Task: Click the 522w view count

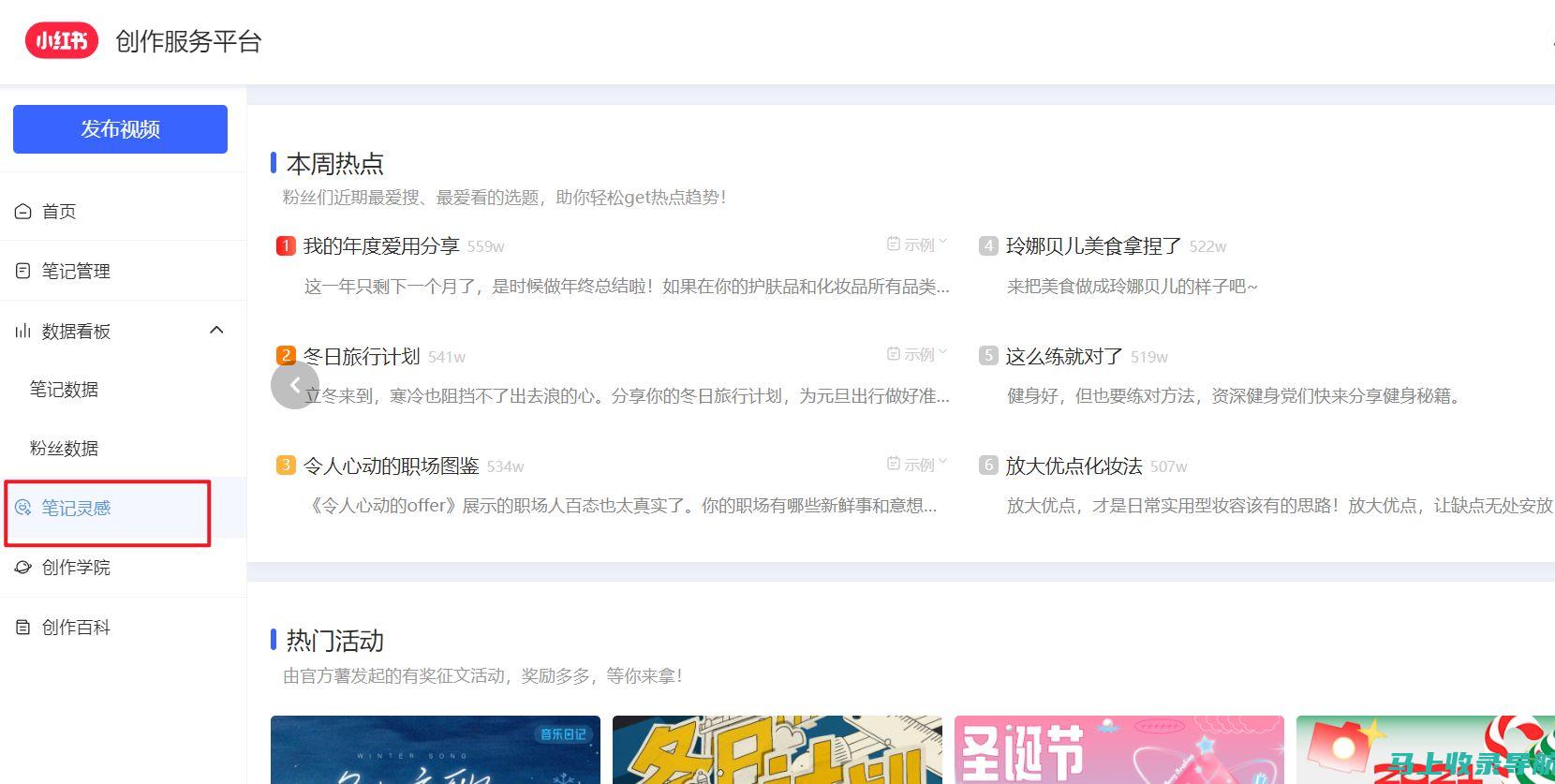Action: click(x=1207, y=247)
